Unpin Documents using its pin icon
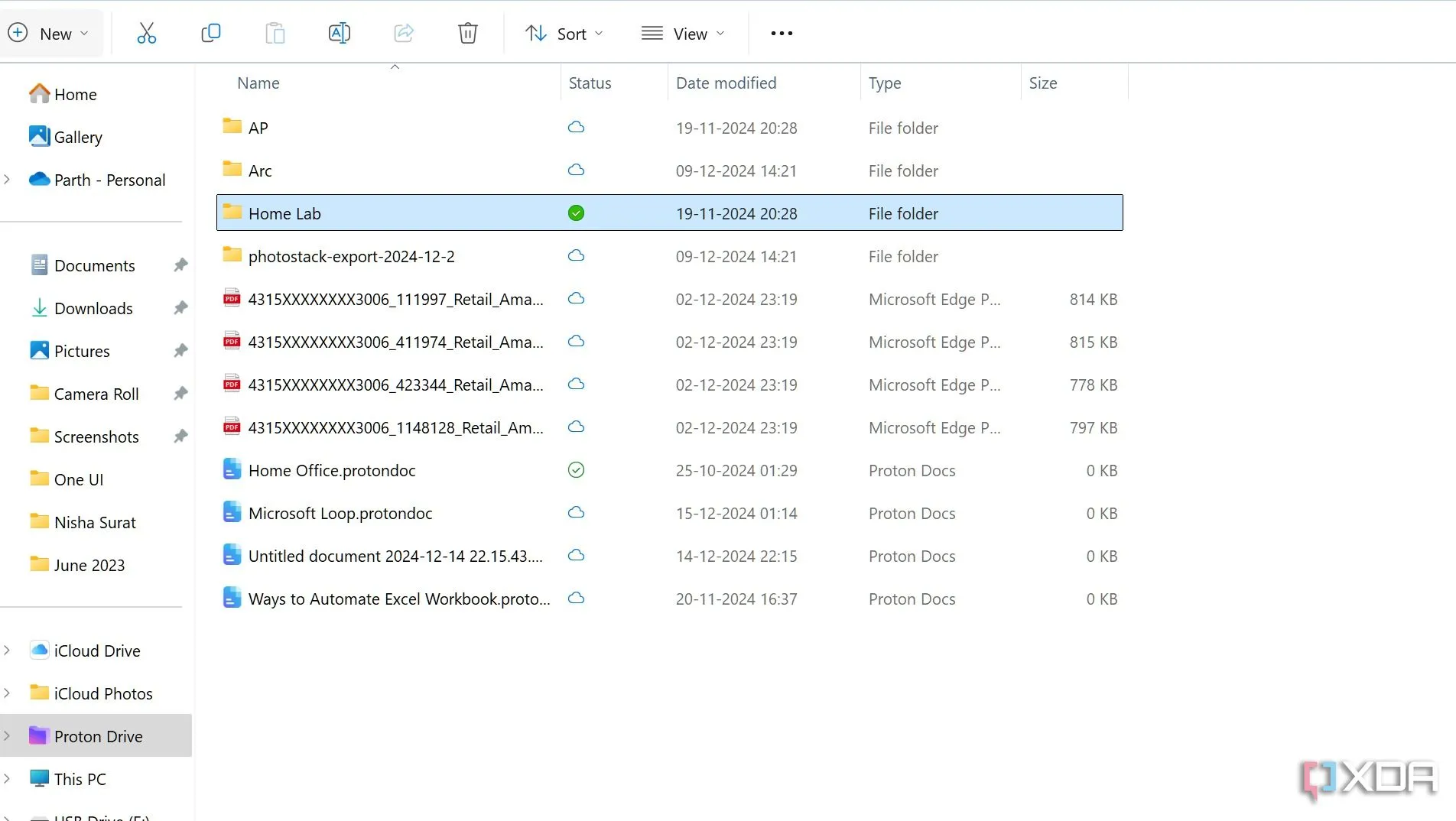The image size is (1456, 821). [180, 265]
